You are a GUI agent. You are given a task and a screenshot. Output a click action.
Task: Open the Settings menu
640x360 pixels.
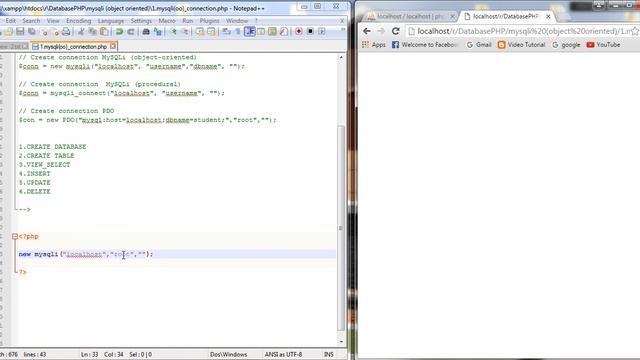(x=141, y=21)
